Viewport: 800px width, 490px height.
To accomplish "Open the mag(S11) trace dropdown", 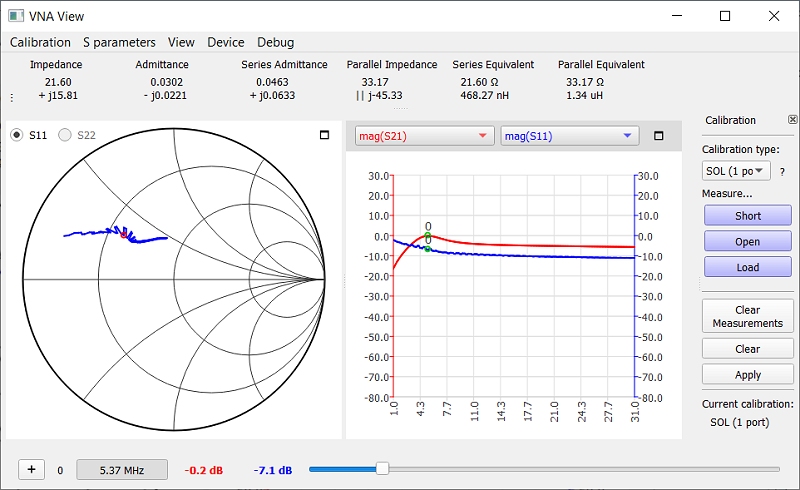I will pos(569,136).
